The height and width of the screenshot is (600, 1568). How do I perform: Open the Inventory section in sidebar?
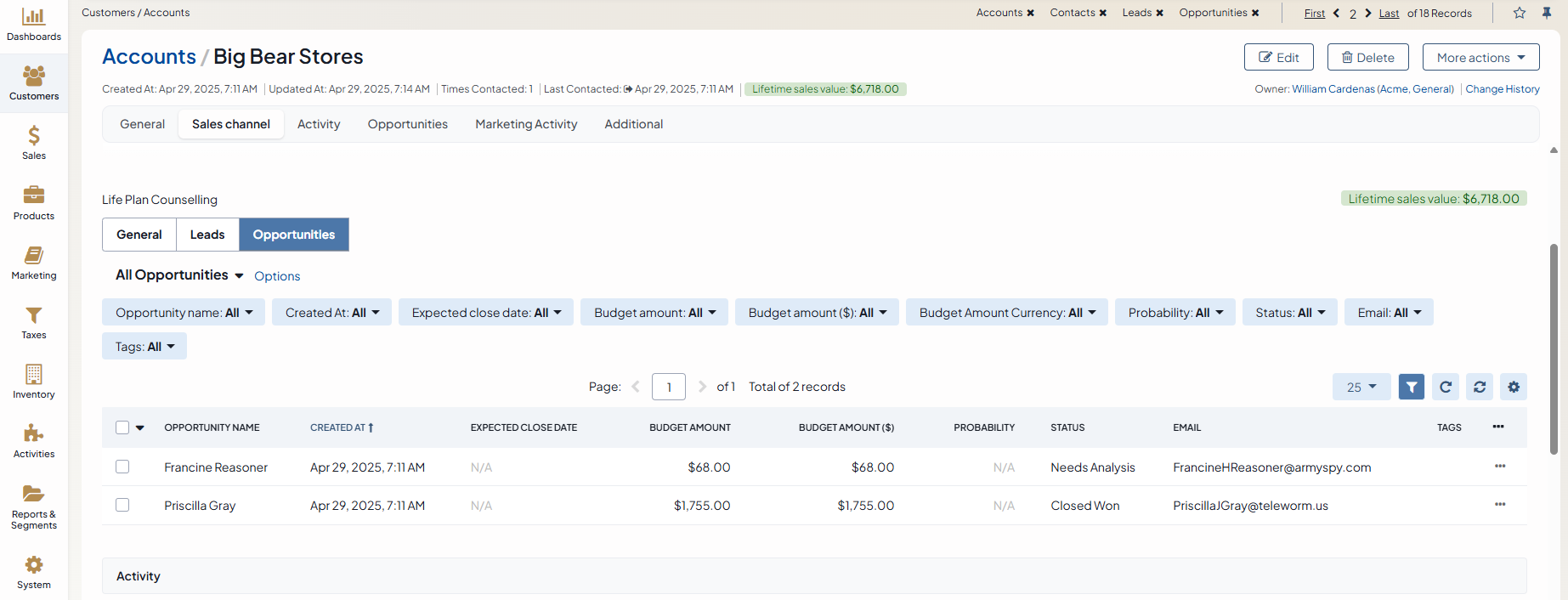[x=34, y=382]
